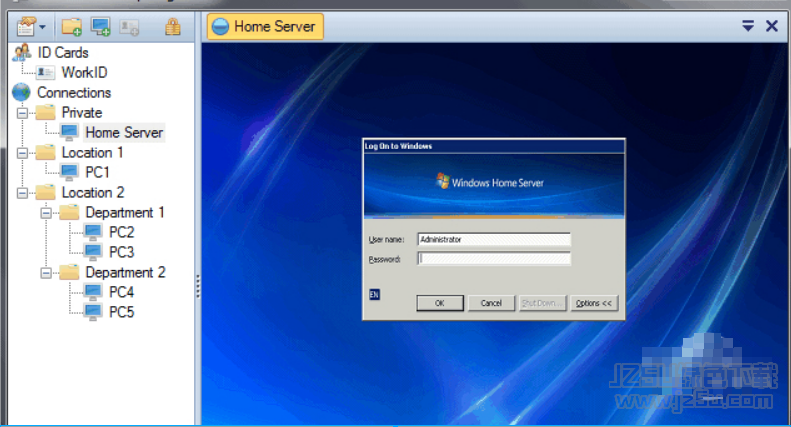Viewport: 791px width, 427px height.
Task: Click the blue status icon on Home Server tab
Action: coord(220,26)
